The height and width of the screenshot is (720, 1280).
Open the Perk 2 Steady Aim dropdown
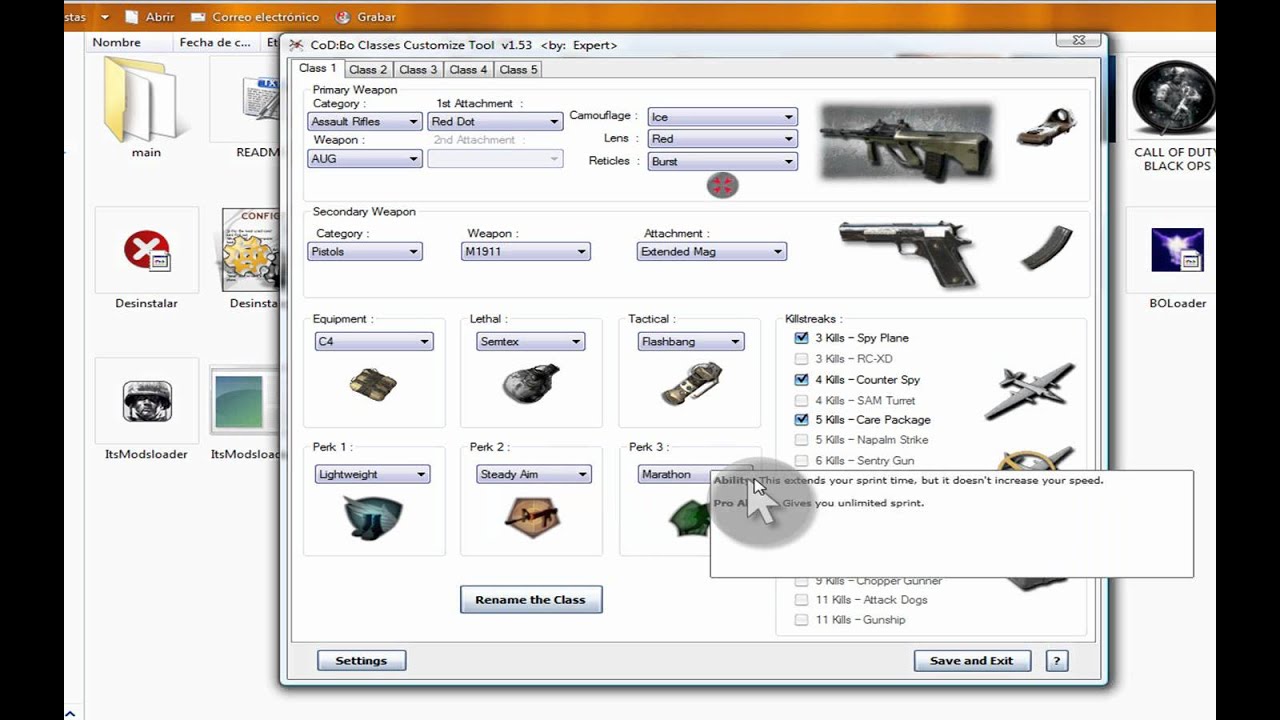(x=534, y=475)
